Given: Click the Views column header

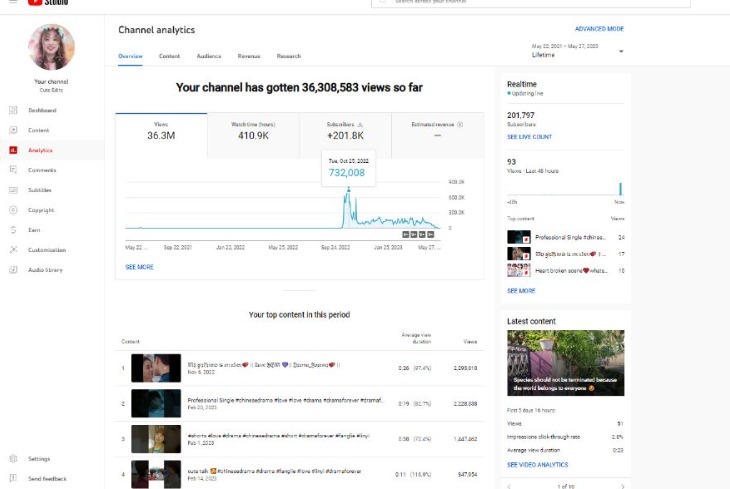Looking at the screenshot, I should (x=470, y=341).
